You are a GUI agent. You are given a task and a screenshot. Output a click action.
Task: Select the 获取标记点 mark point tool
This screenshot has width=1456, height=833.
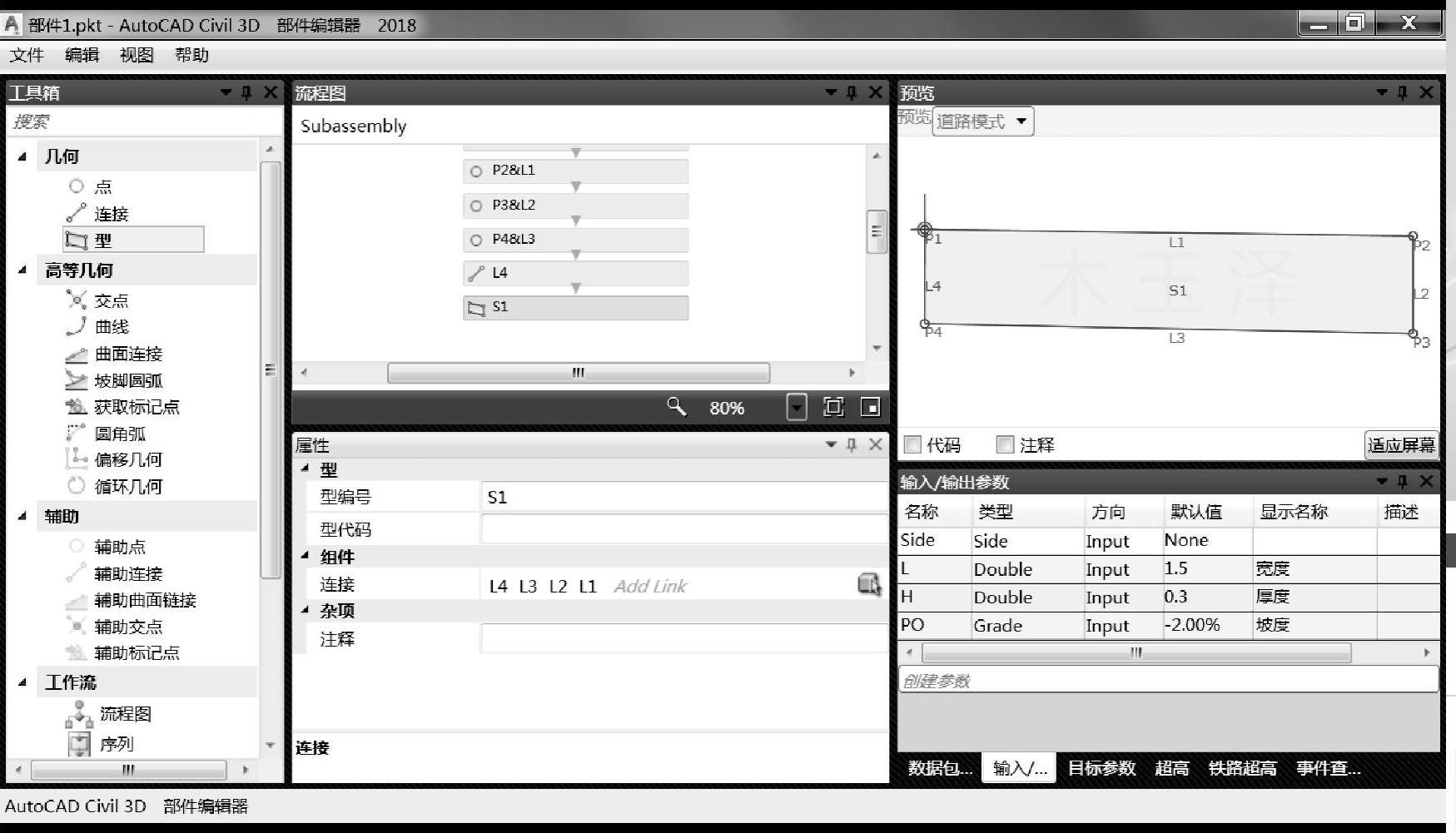click(122, 407)
